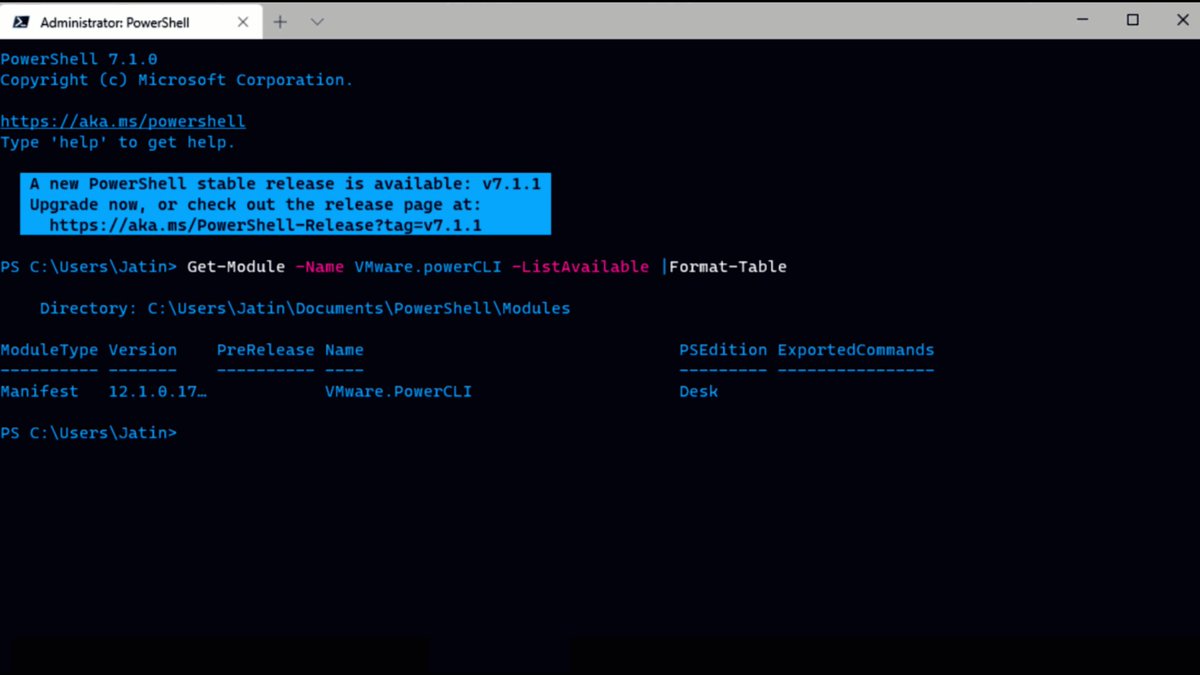The width and height of the screenshot is (1200, 675).
Task: Click the 'ModuleType' column header
Action: [49, 350]
